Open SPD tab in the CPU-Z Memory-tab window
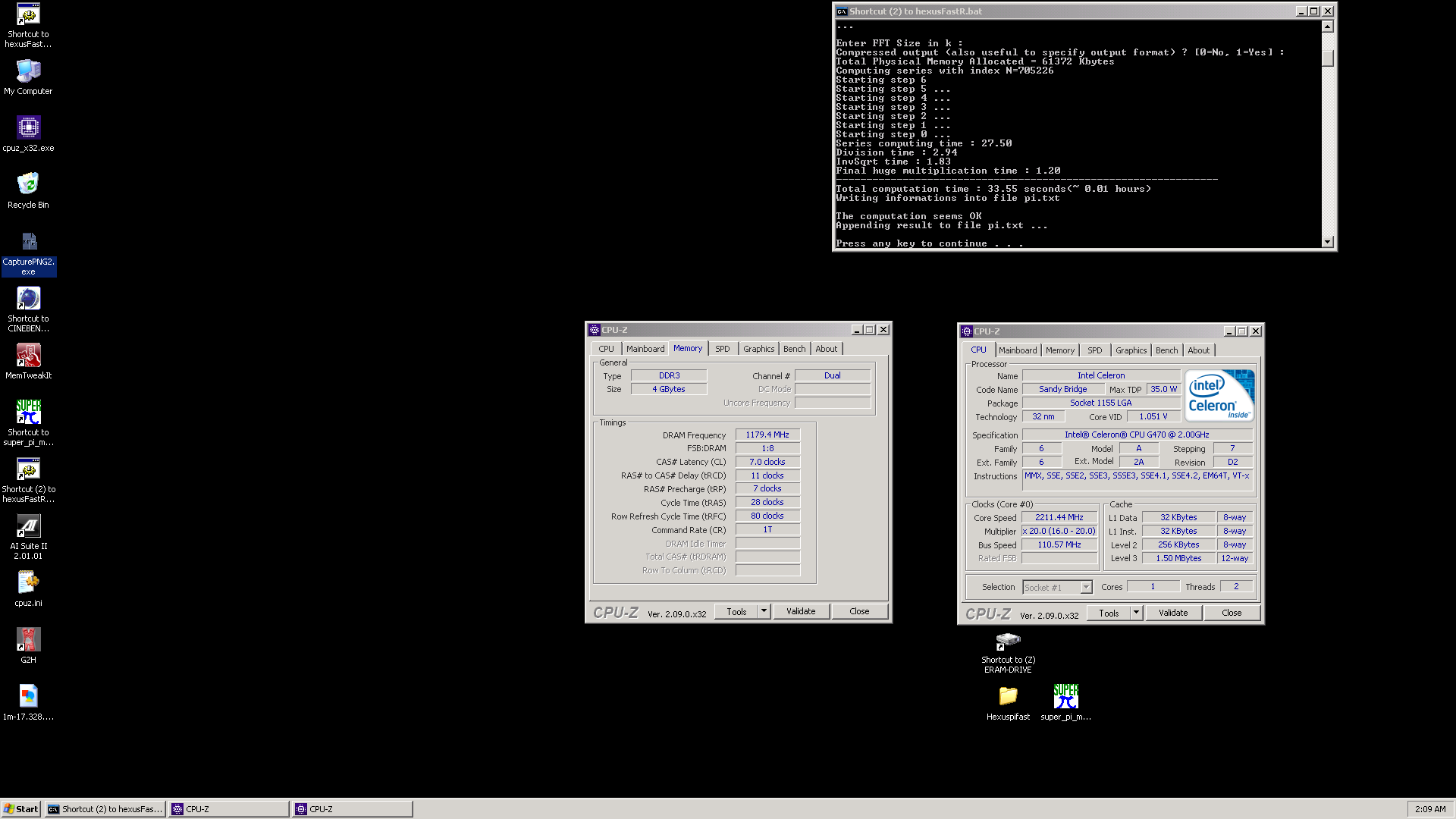This screenshot has height=819, width=1456. tap(723, 349)
